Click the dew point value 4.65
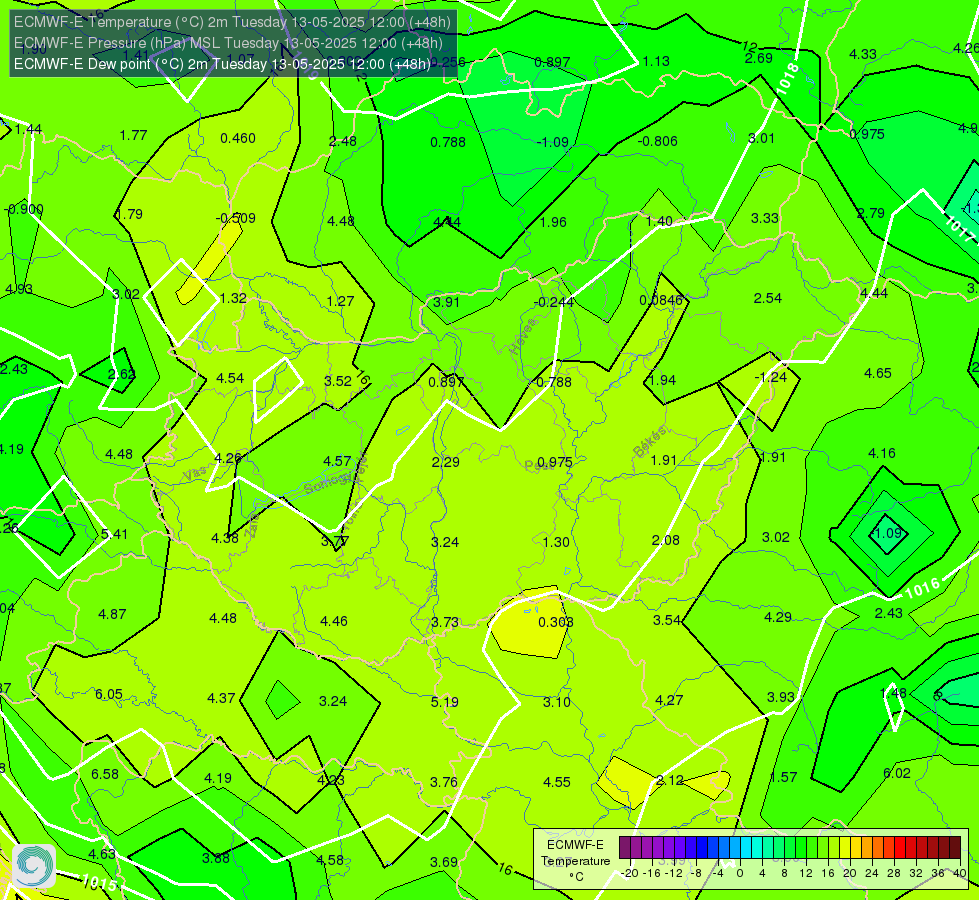The height and width of the screenshot is (900, 979). [878, 373]
